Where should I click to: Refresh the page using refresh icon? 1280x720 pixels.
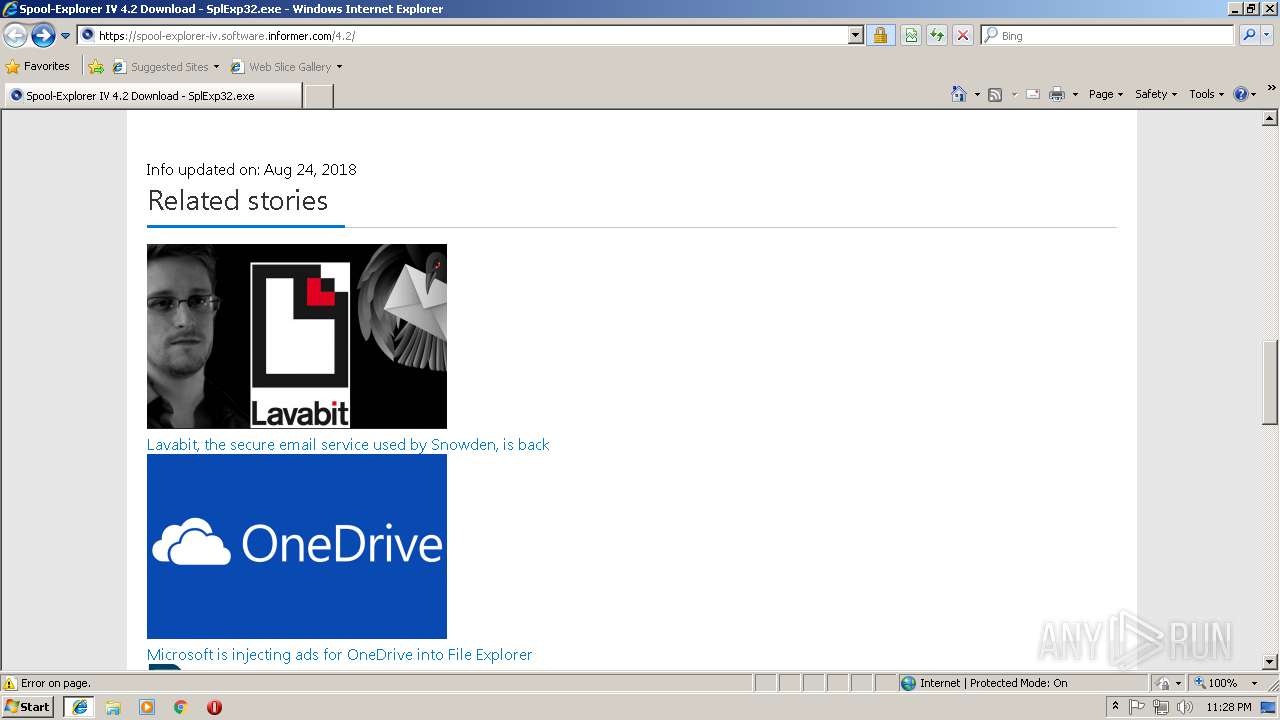click(x=937, y=35)
